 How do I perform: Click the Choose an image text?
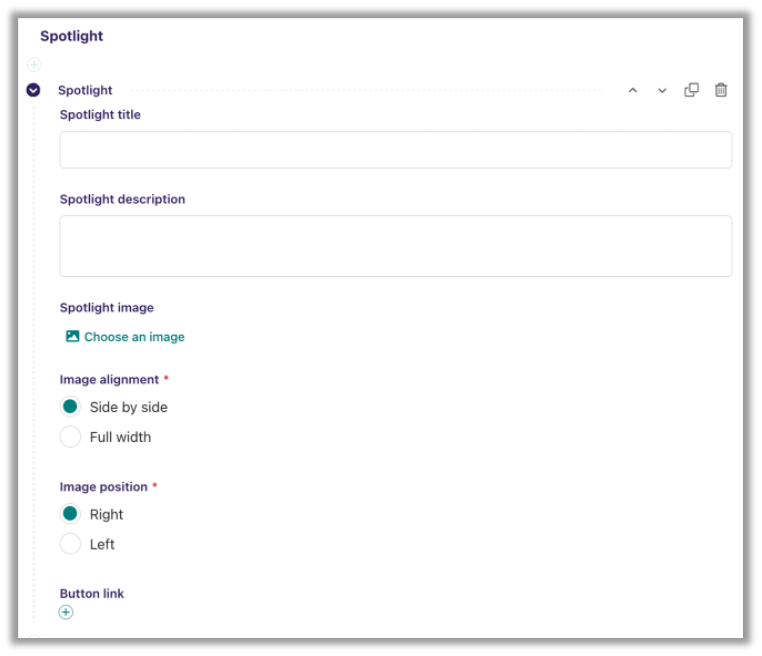[134, 337]
